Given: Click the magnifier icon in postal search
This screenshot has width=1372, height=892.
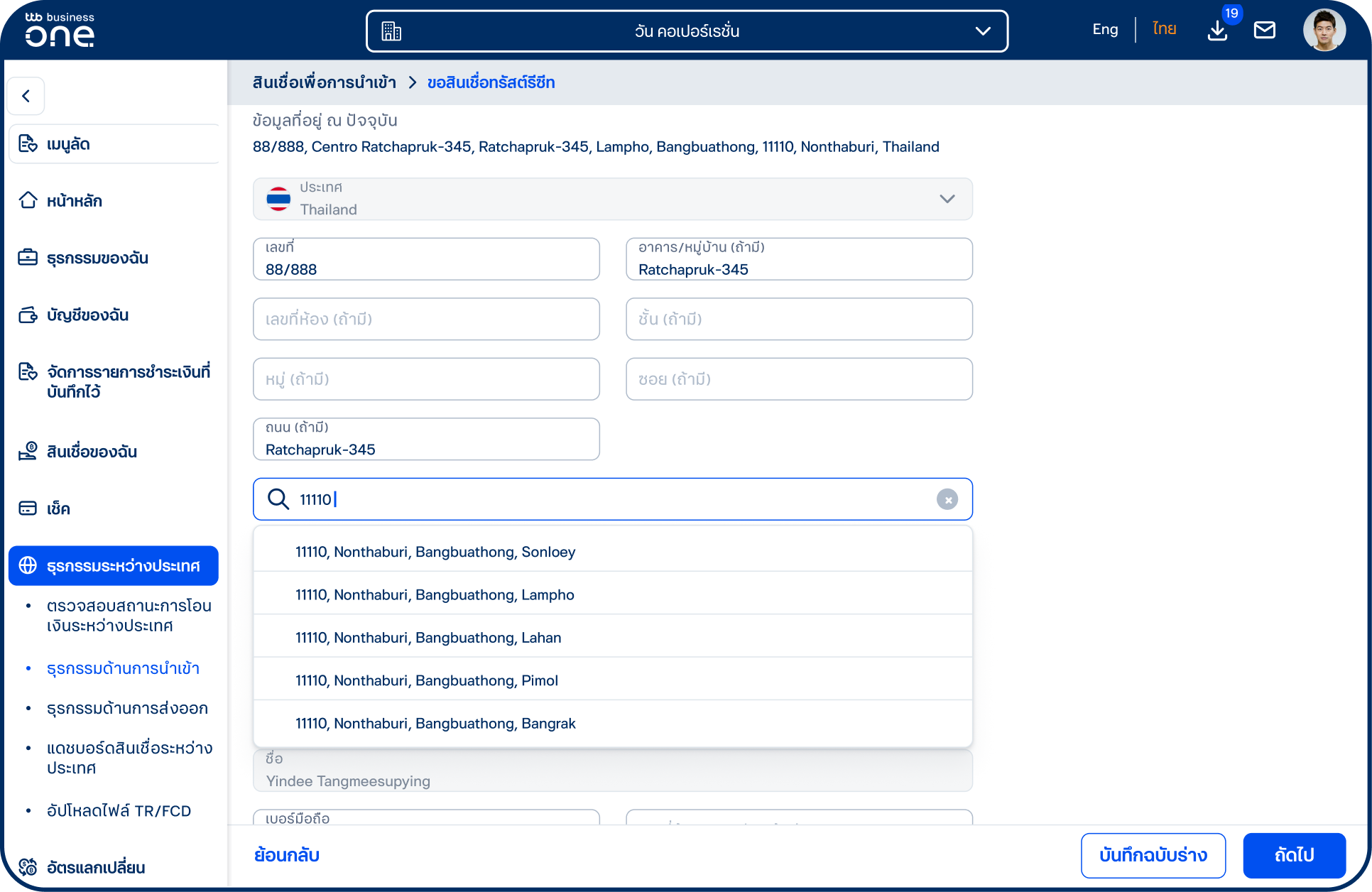Looking at the screenshot, I should pos(278,499).
